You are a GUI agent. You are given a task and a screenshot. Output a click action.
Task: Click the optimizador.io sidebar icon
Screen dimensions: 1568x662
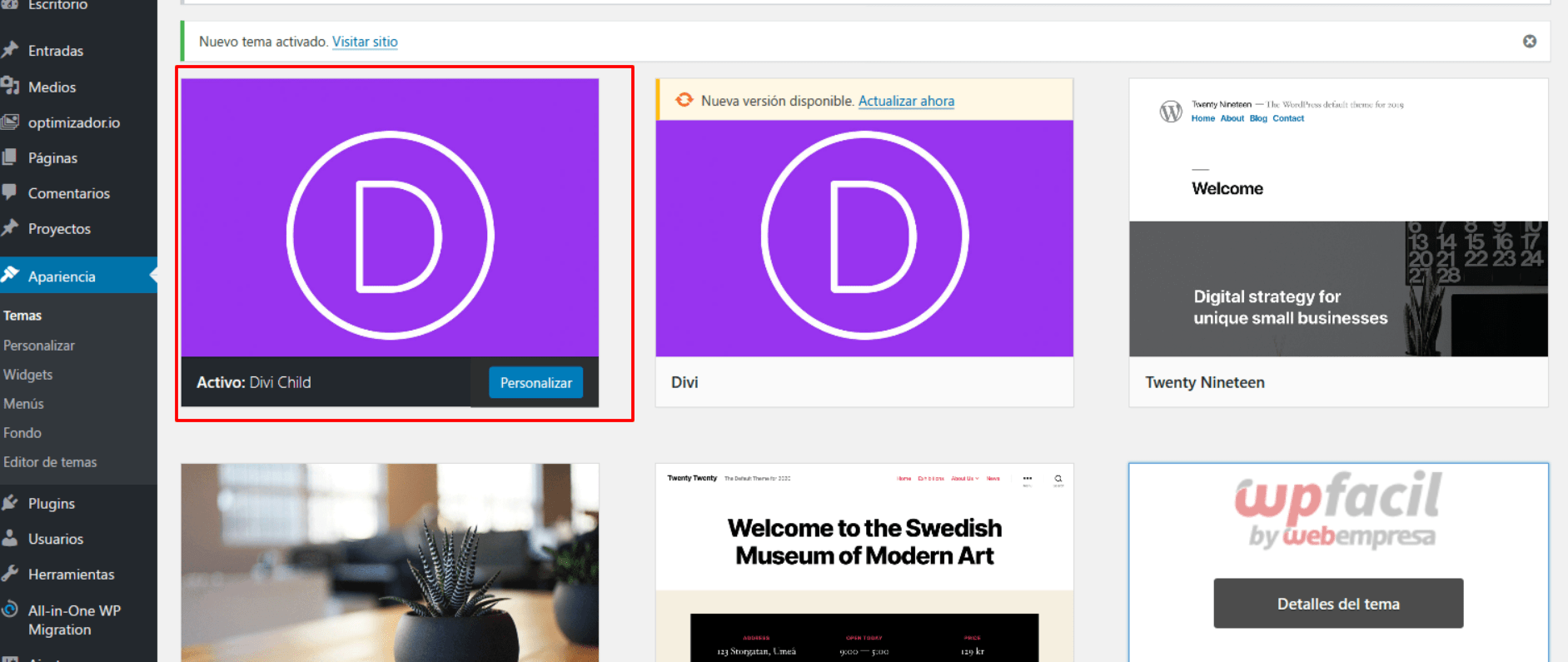tap(10, 122)
